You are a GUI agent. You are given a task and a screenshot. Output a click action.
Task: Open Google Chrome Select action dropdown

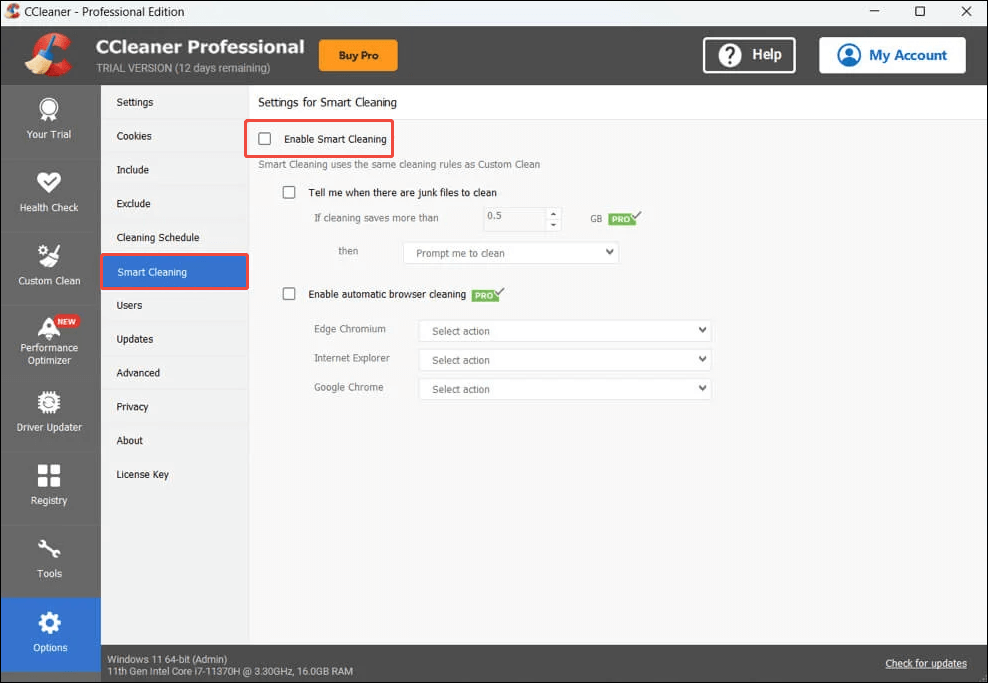click(565, 389)
